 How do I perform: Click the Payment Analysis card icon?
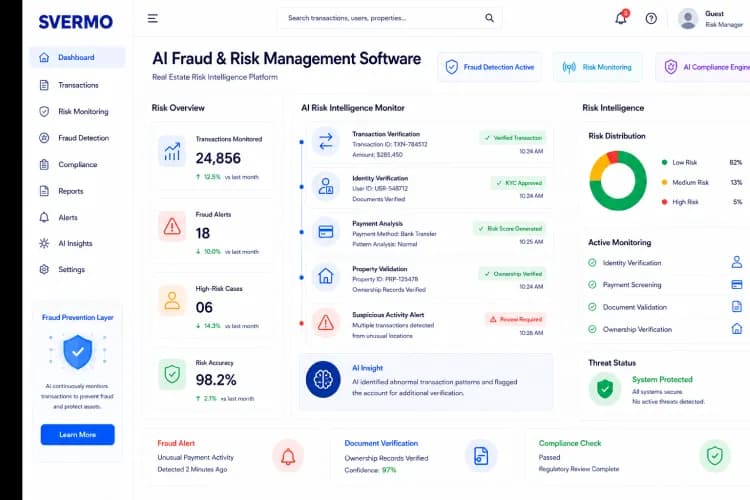(326, 232)
